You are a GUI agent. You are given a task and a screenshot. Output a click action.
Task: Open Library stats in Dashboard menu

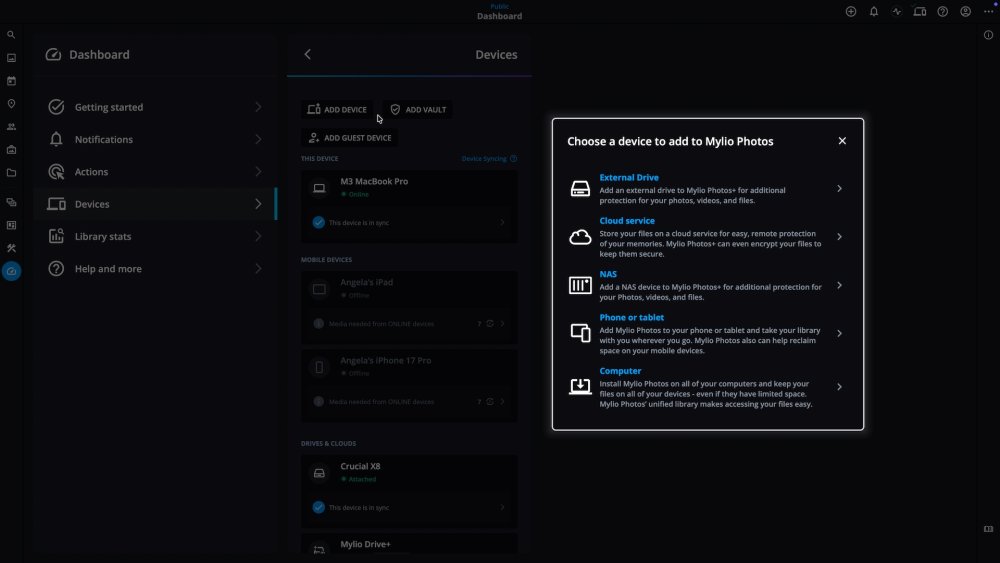[155, 236]
